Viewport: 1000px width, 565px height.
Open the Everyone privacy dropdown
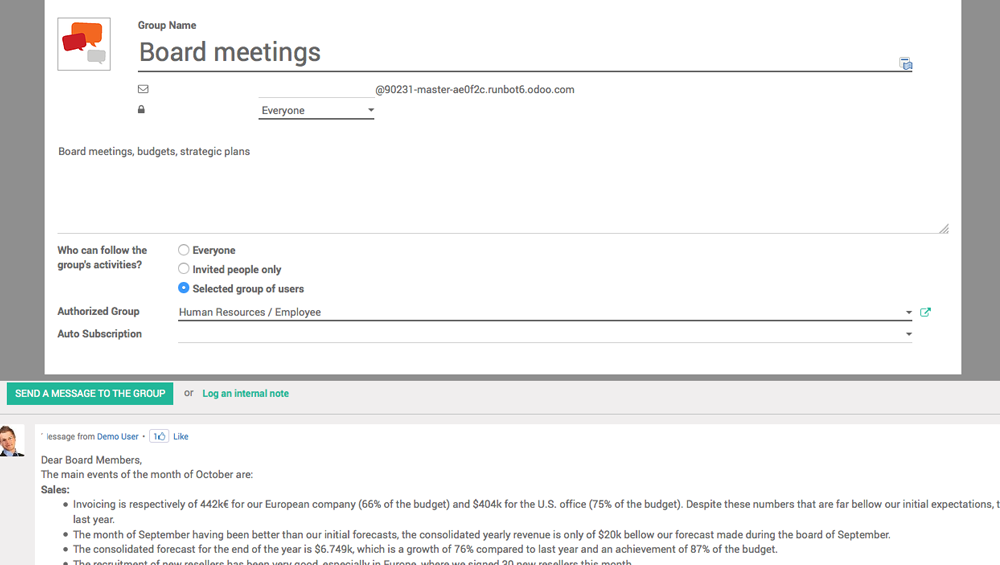[x=316, y=110]
